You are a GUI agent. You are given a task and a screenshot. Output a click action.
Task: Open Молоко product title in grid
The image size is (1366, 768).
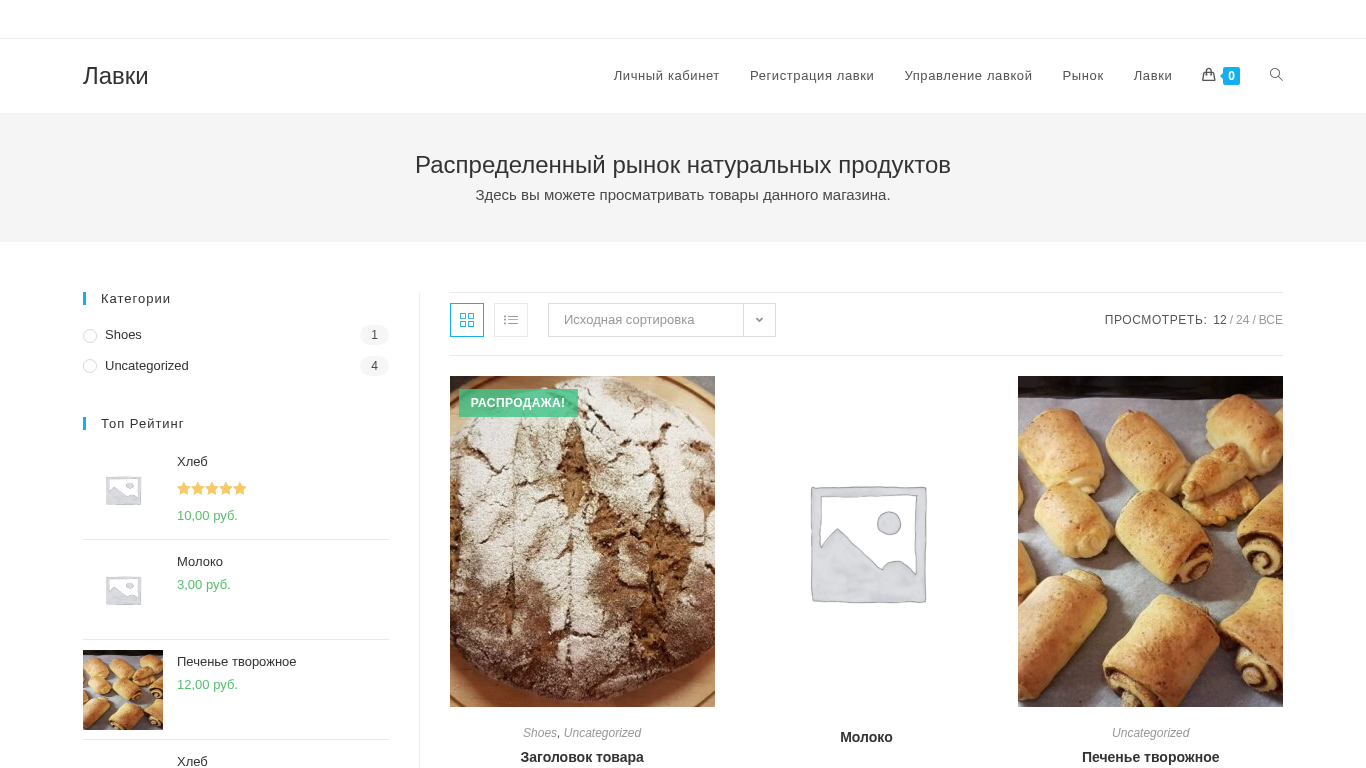pos(866,737)
